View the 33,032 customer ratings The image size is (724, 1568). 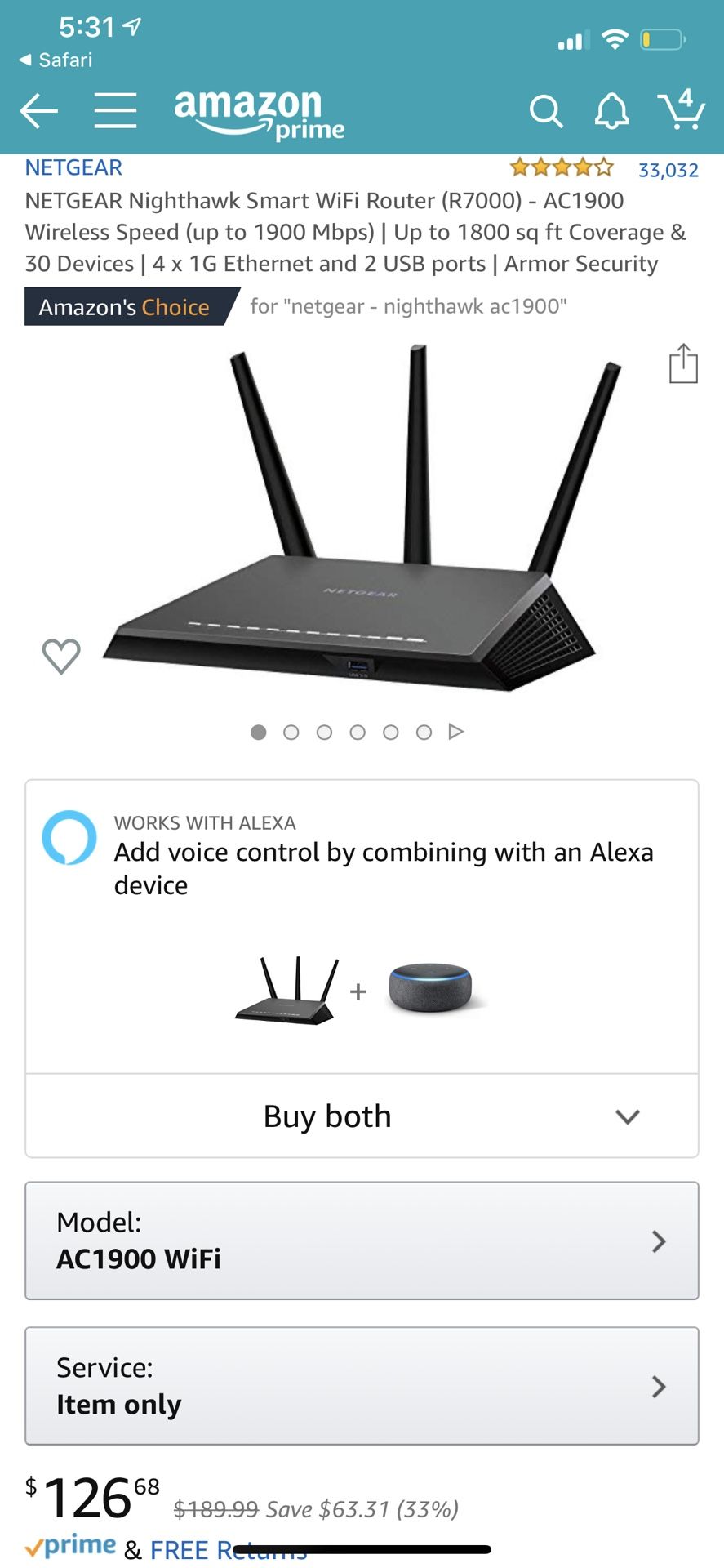click(x=668, y=170)
